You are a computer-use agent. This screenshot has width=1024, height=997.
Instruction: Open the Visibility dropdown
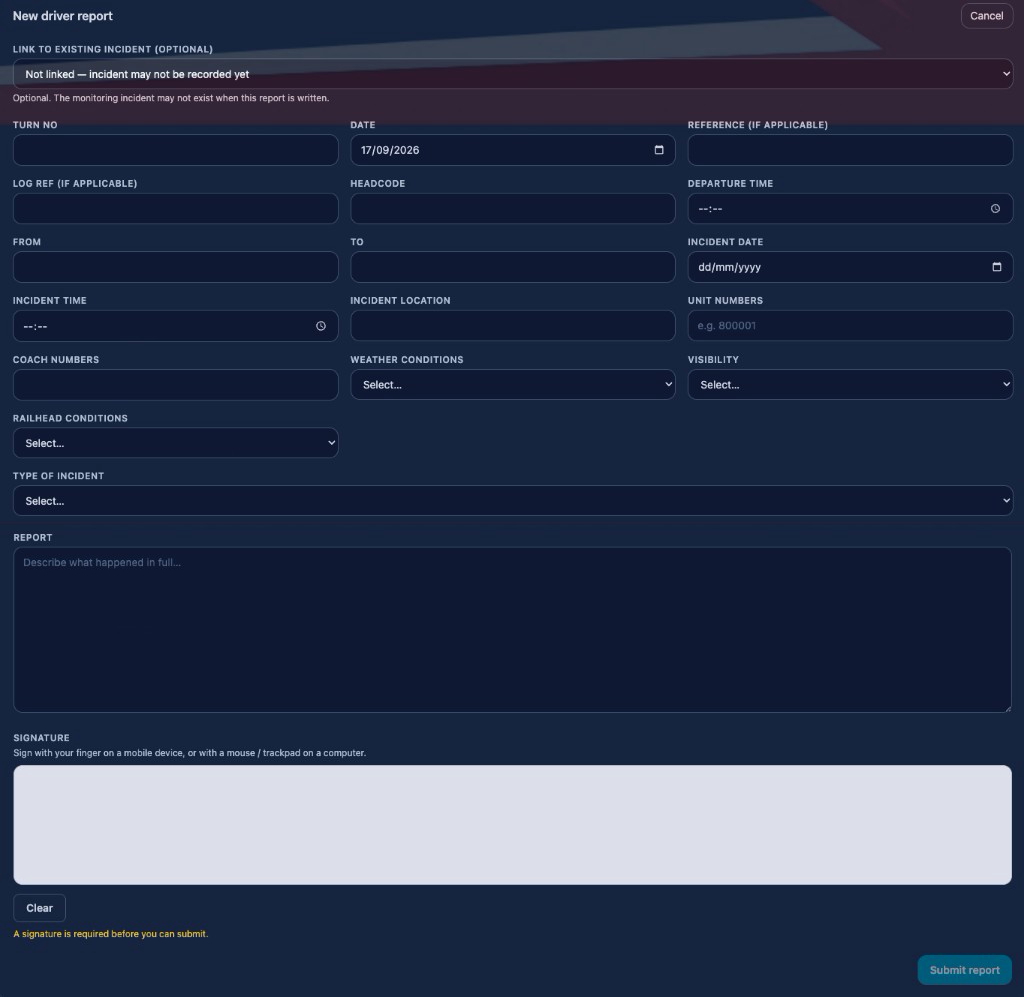point(850,385)
